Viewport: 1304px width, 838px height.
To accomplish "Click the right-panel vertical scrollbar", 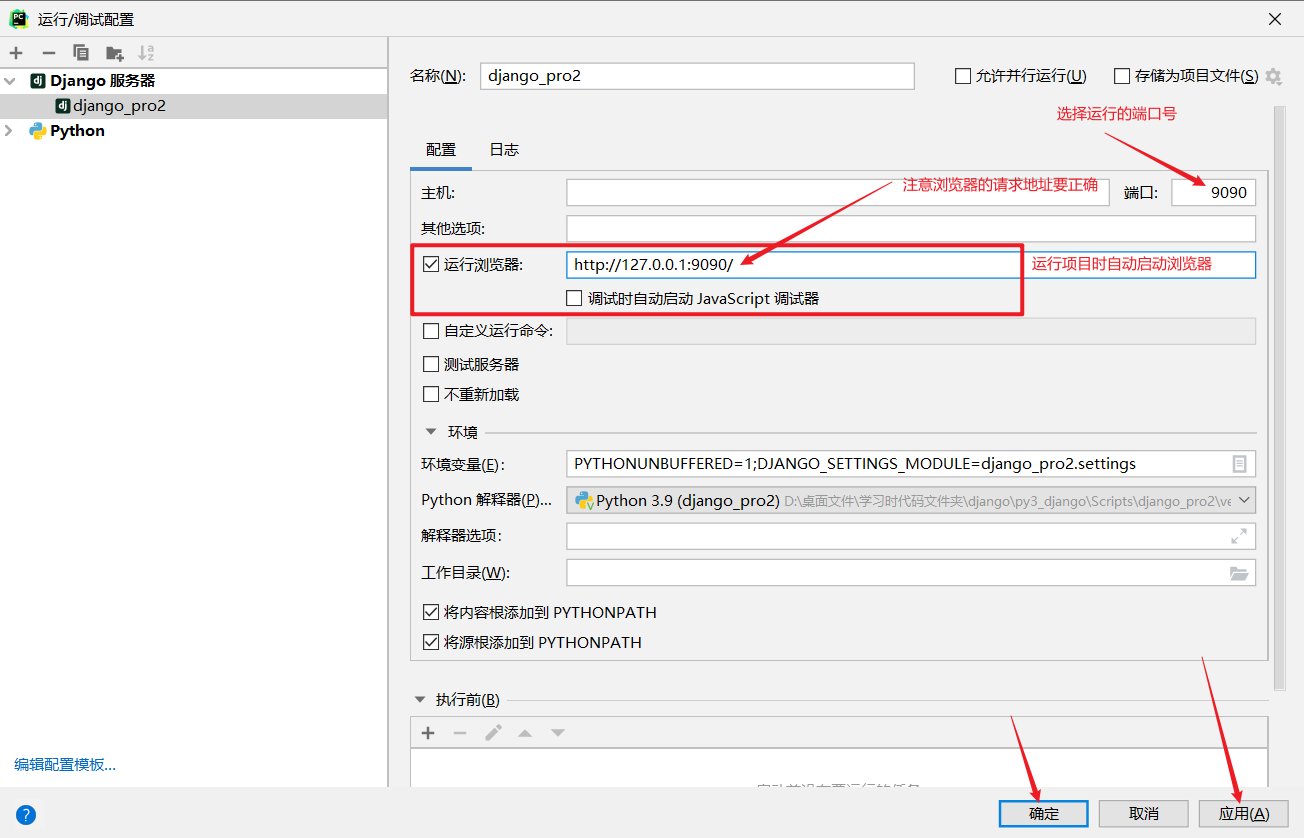I will click(x=1279, y=396).
